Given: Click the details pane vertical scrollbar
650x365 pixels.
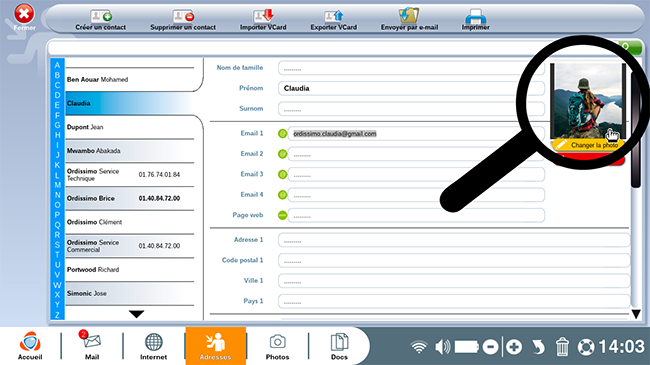Looking at the screenshot, I should (635, 129).
